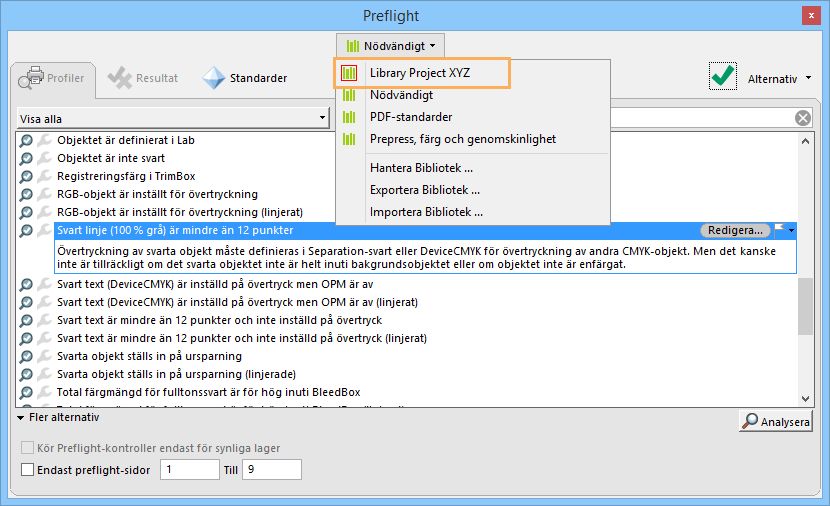This screenshot has width=830, height=506.
Task: Click the icon beside Prepress, färg och genomskinlighet
Action: [349, 139]
